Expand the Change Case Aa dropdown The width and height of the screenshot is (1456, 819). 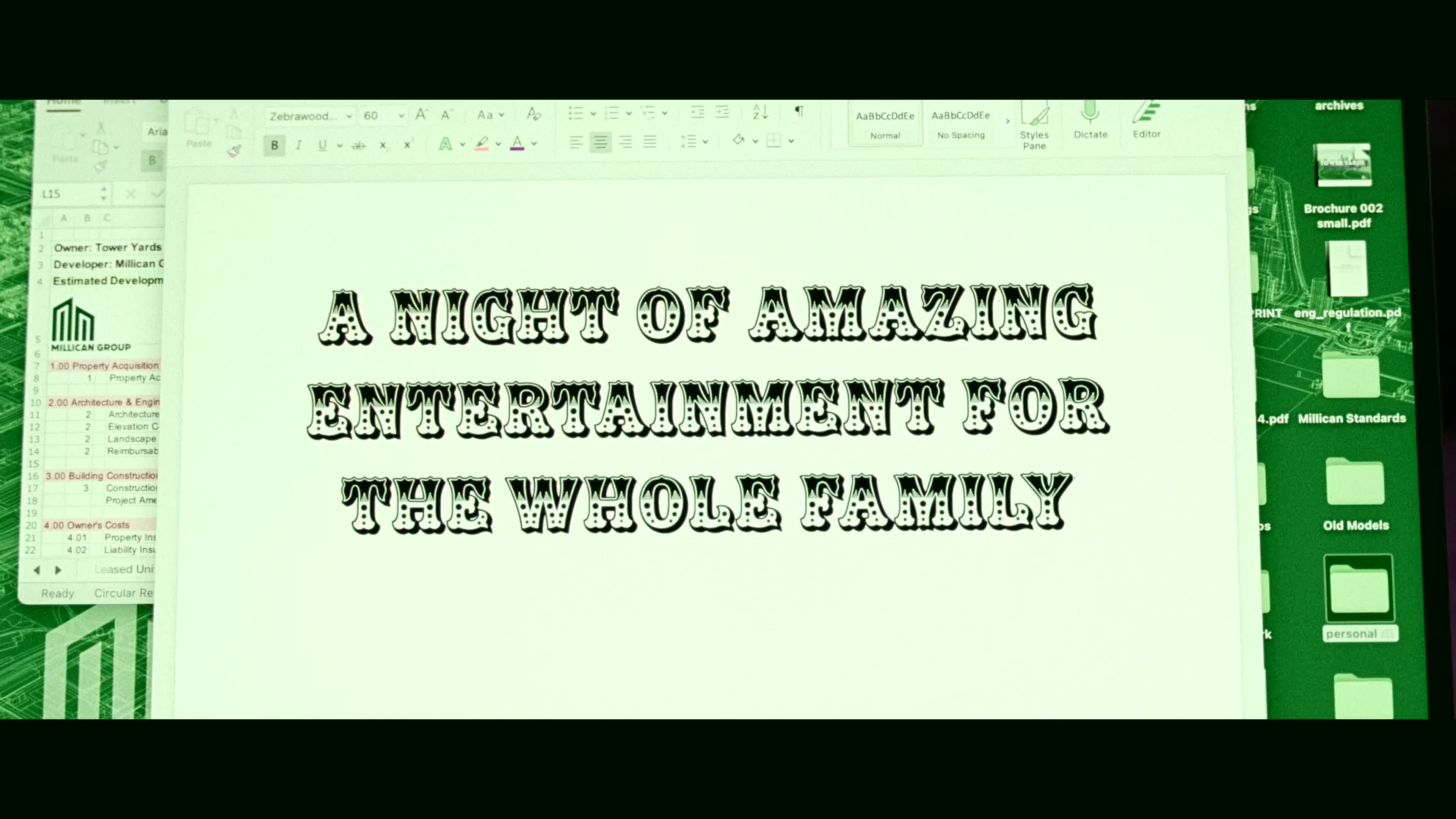point(501,115)
